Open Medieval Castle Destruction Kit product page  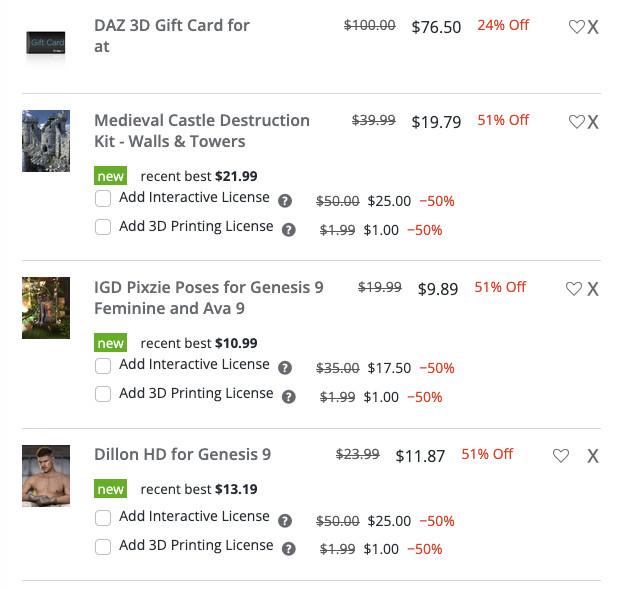coord(201,130)
